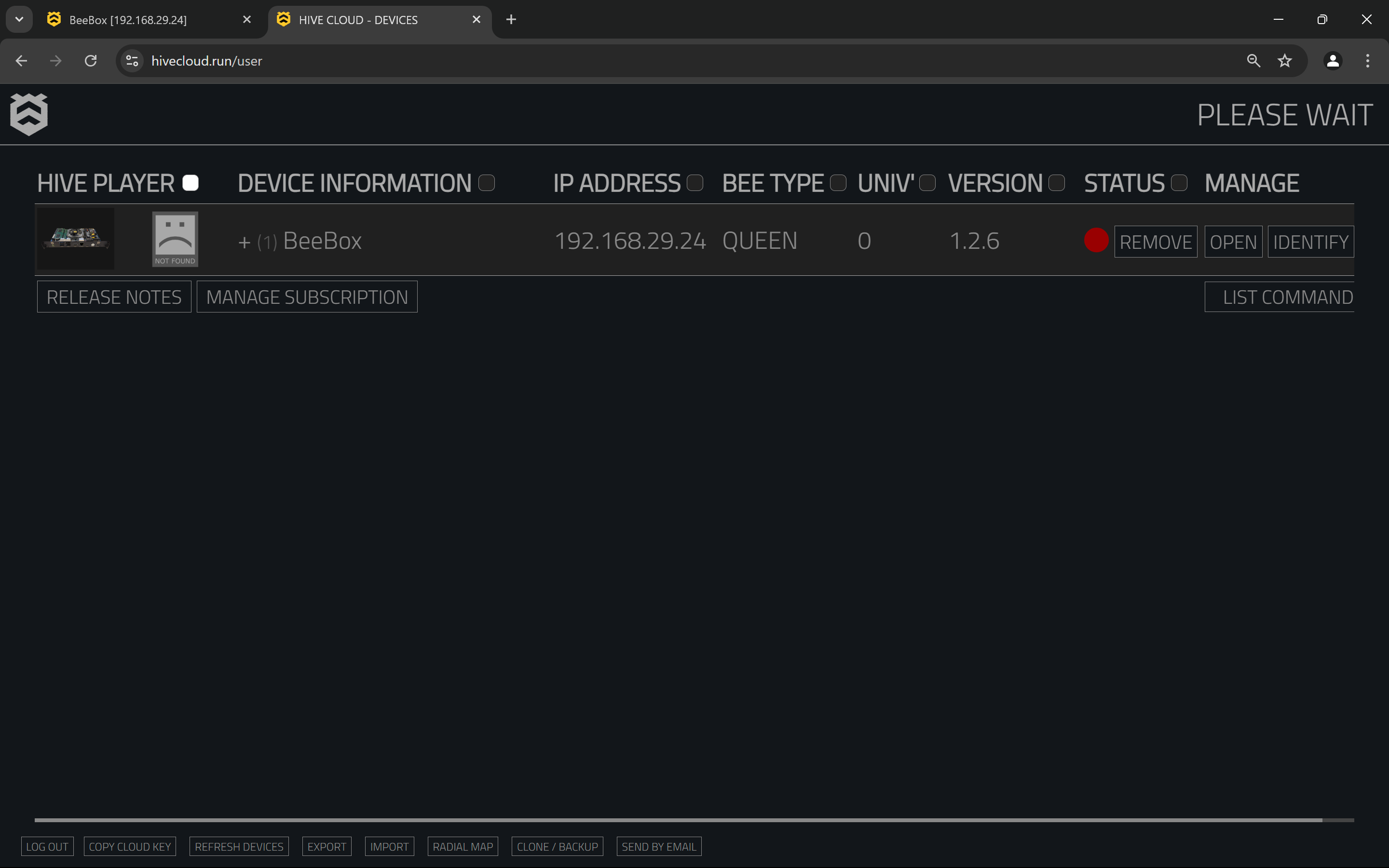Click the version 1.2.6 cell
Image resolution: width=1389 pixels, height=868 pixels.
pyautogui.click(x=975, y=241)
